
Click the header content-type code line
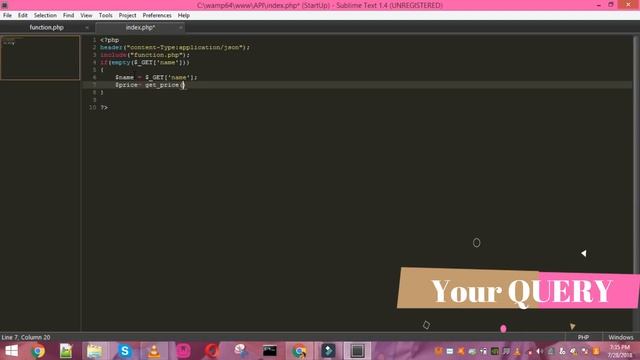point(175,47)
